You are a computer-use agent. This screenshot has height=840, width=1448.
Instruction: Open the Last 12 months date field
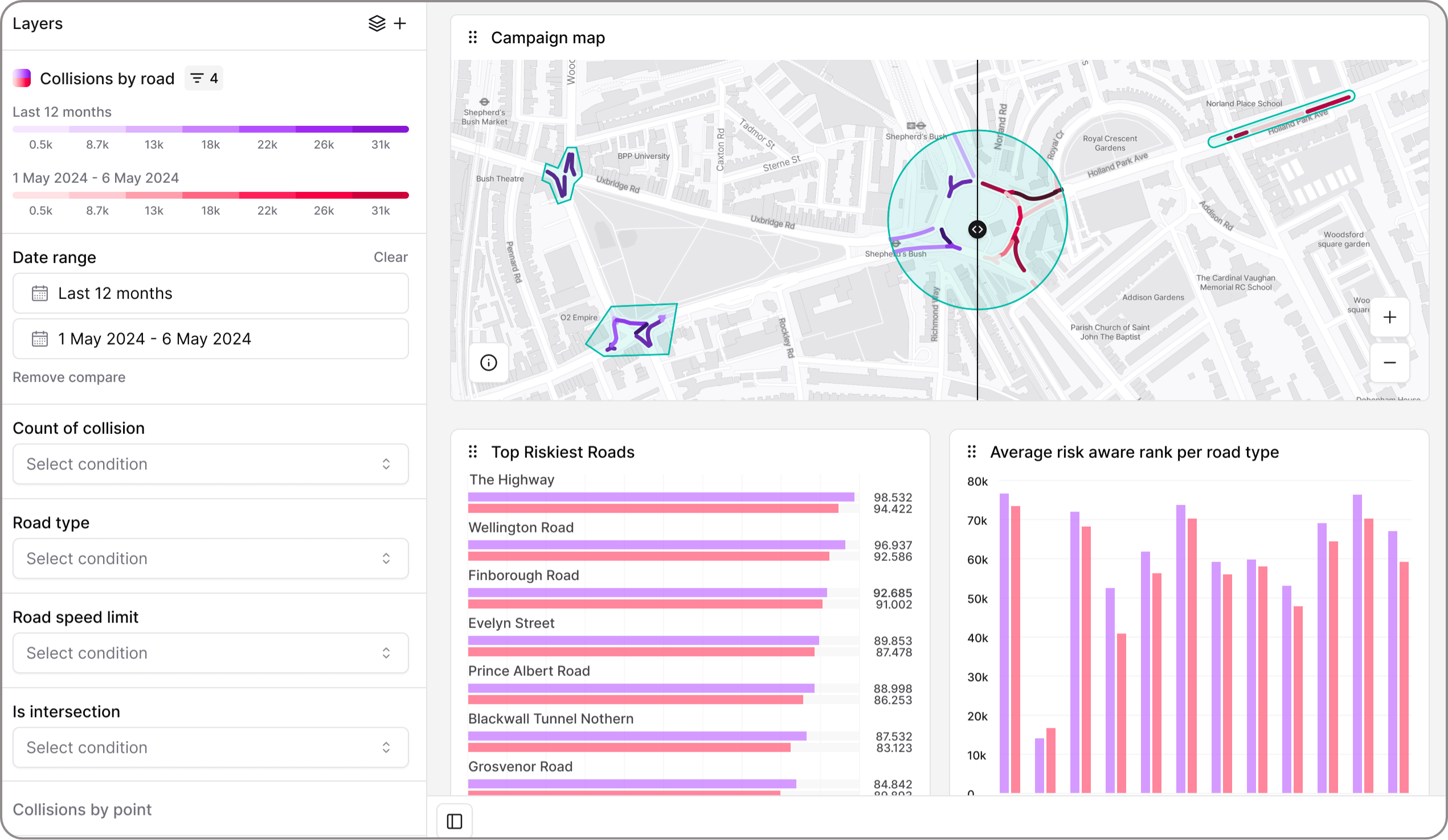210,294
